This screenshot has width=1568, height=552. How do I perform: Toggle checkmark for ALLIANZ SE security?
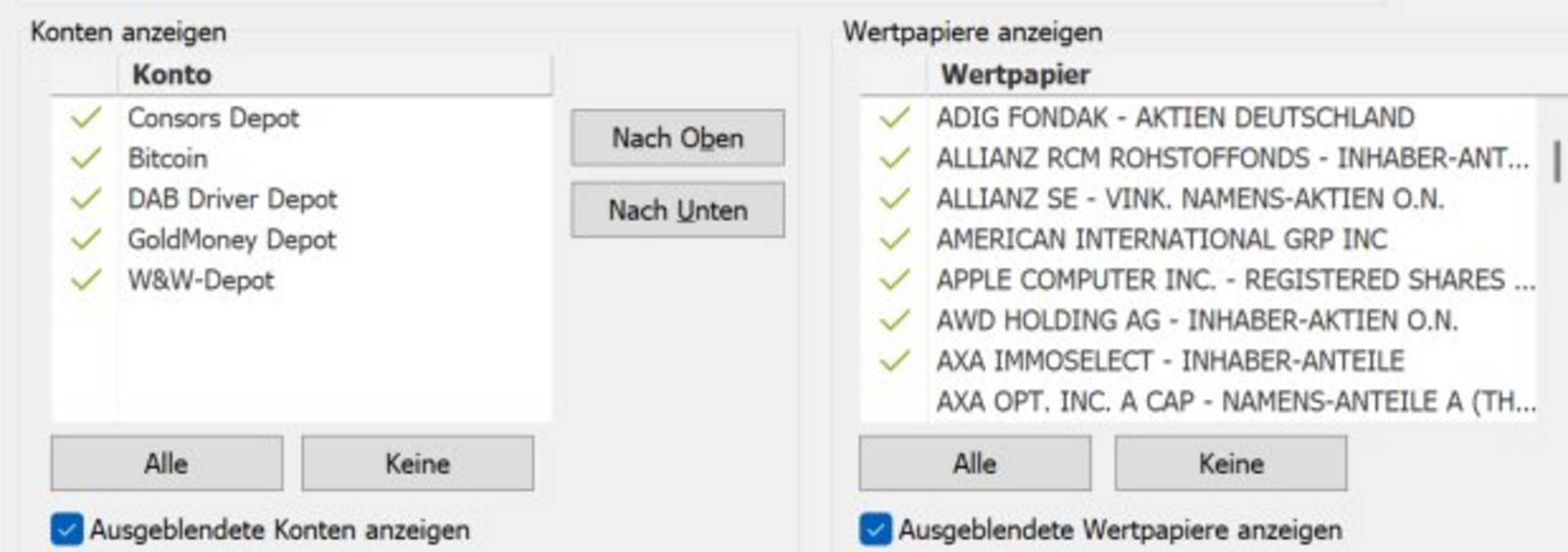[894, 198]
